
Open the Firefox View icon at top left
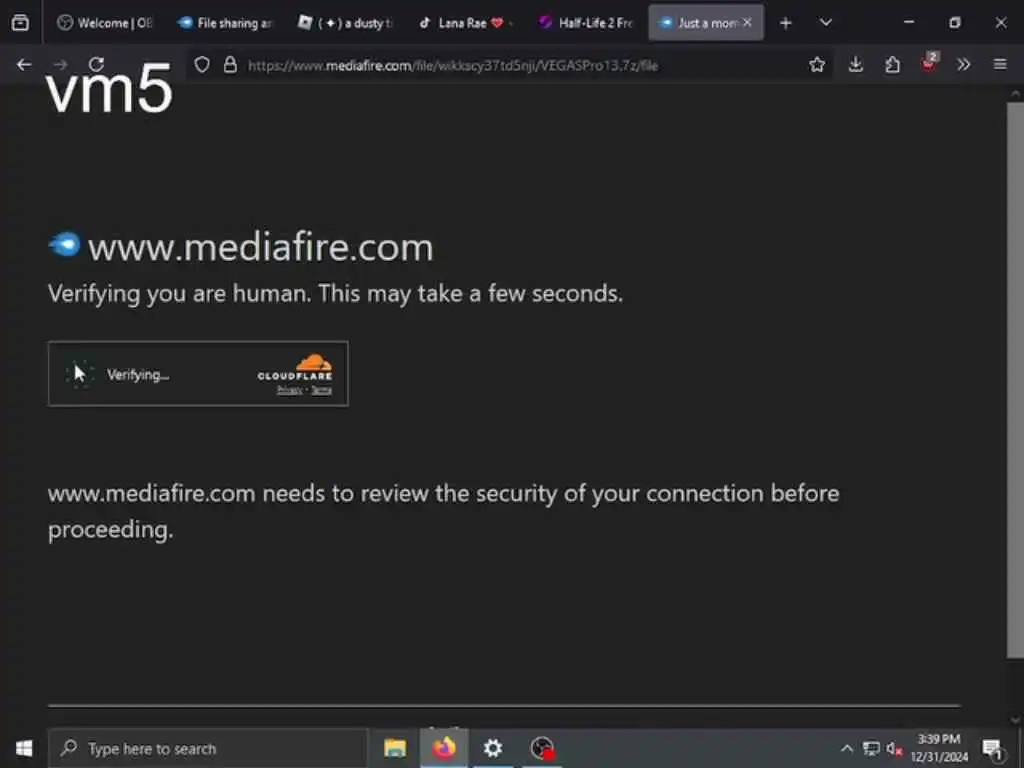pyautogui.click(x=20, y=23)
